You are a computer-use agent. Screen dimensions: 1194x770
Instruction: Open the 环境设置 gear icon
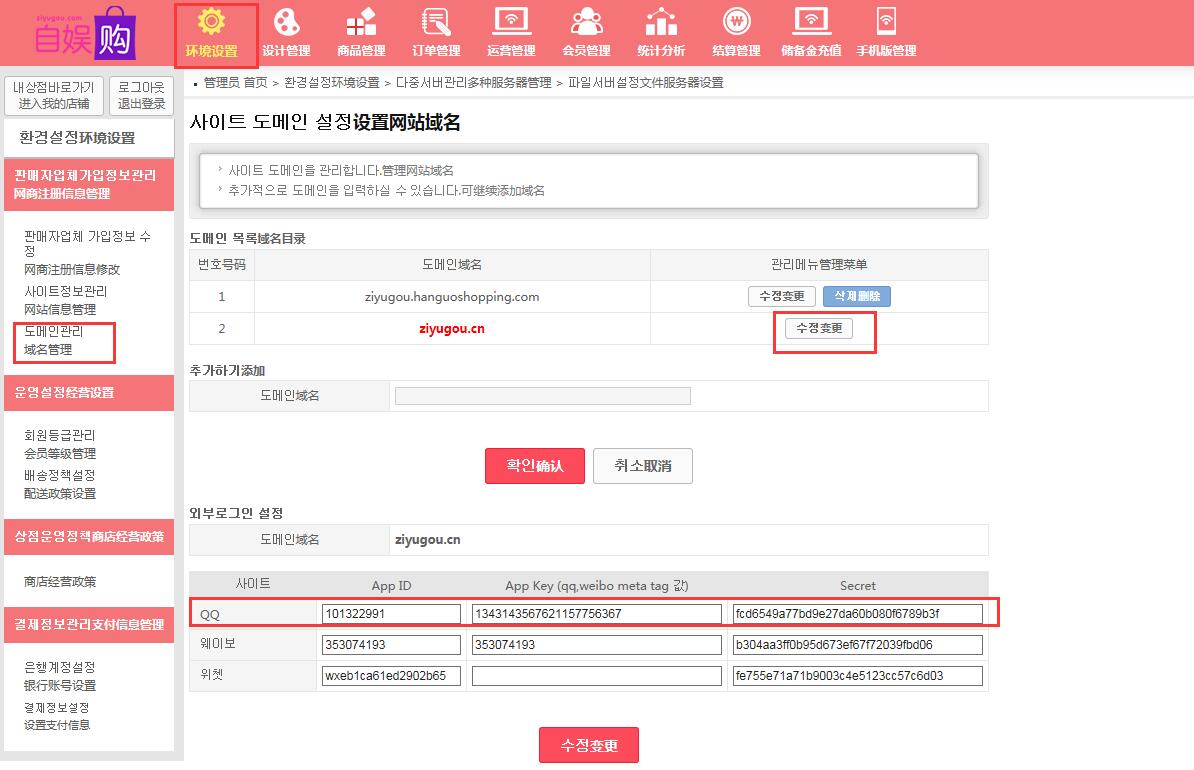pos(212,24)
